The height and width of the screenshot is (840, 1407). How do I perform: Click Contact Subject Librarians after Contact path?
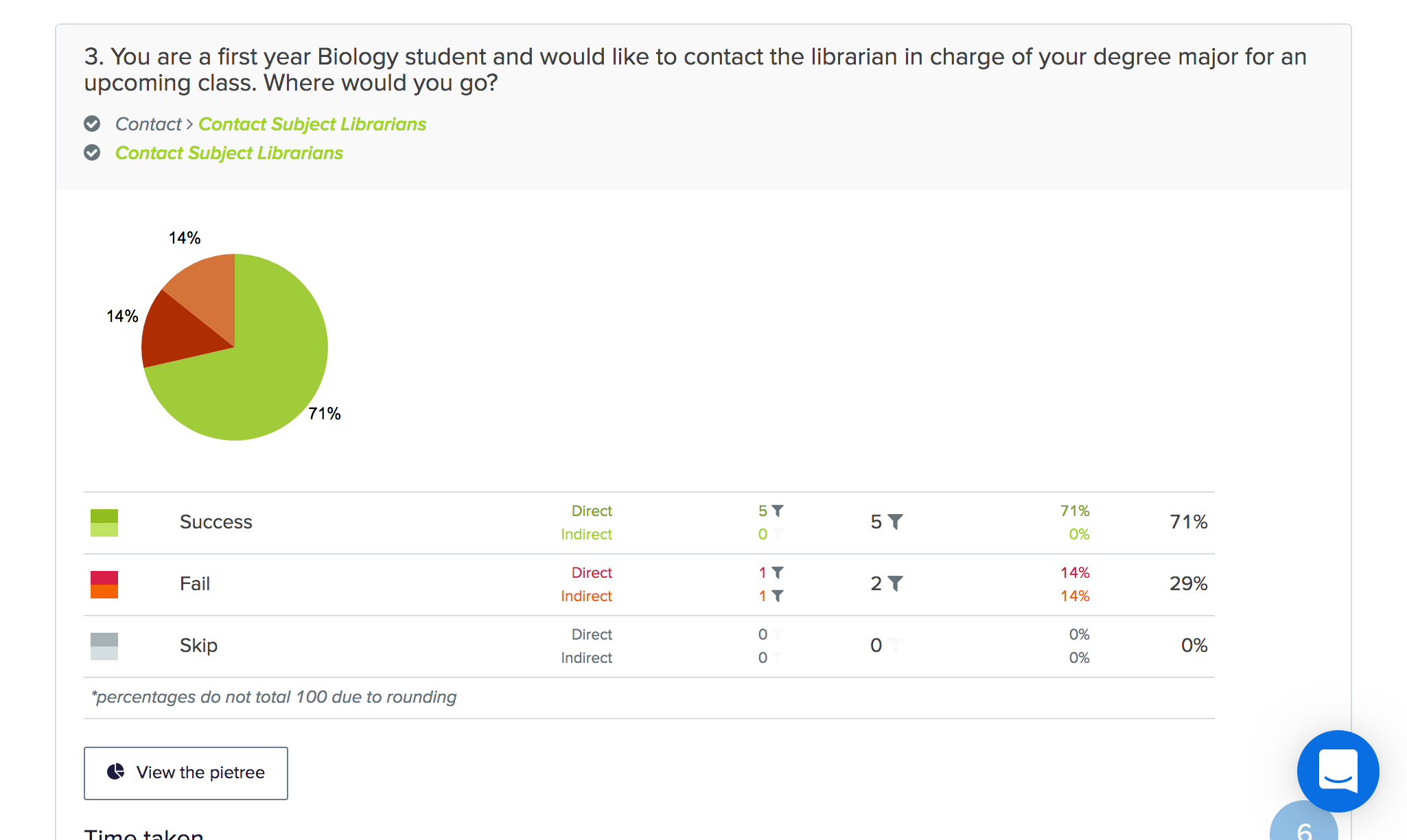point(312,124)
